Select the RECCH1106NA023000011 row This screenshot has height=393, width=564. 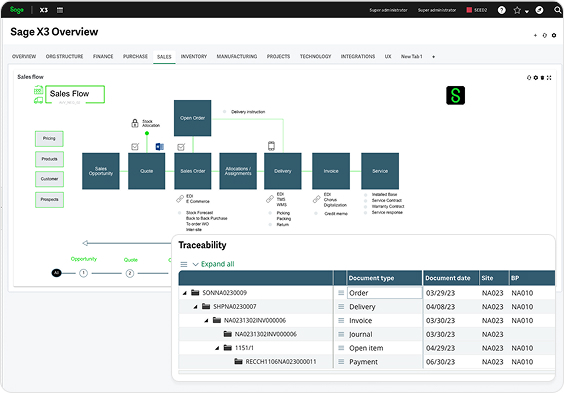click(x=367, y=362)
